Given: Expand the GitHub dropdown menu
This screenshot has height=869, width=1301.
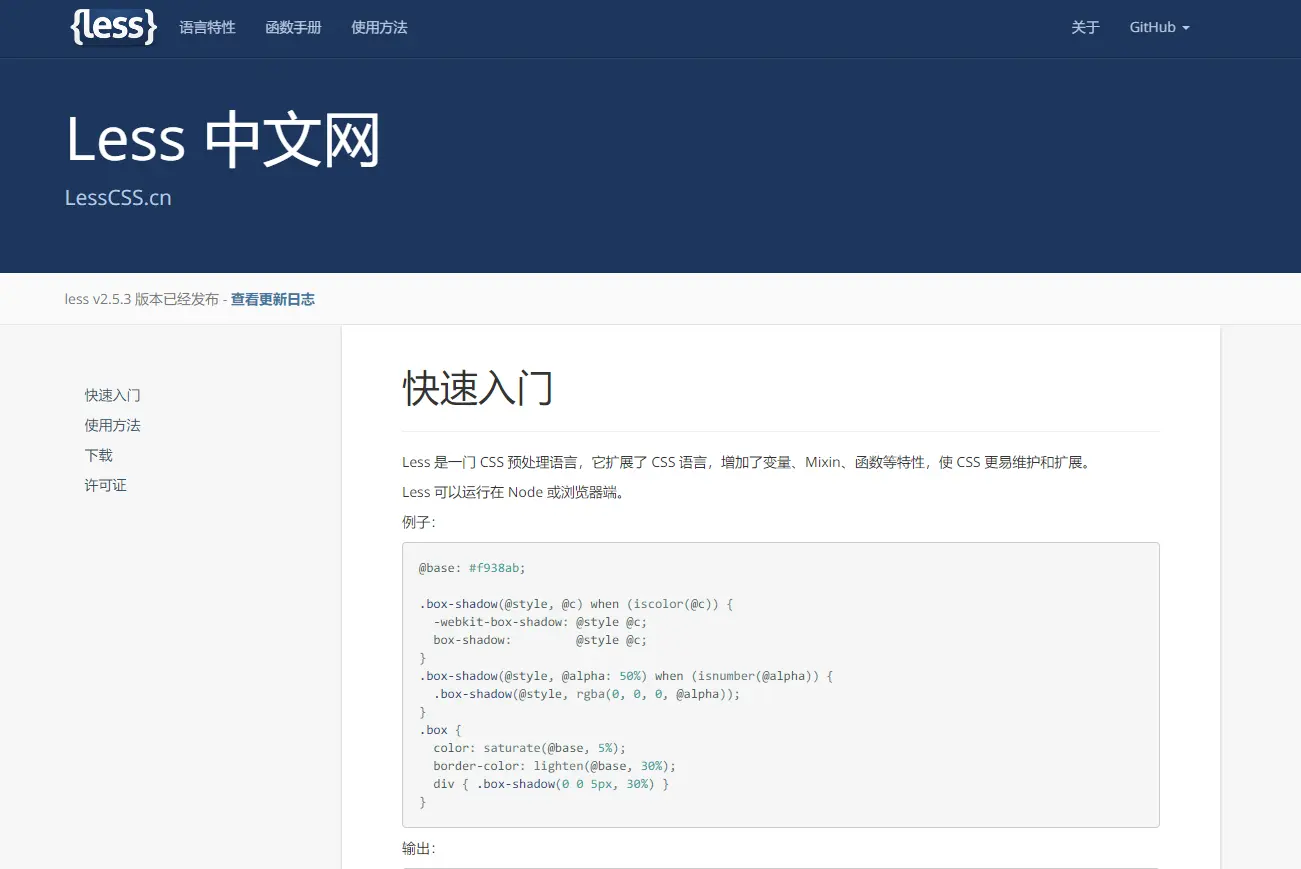Looking at the screenshot, I should (1159, 28).
